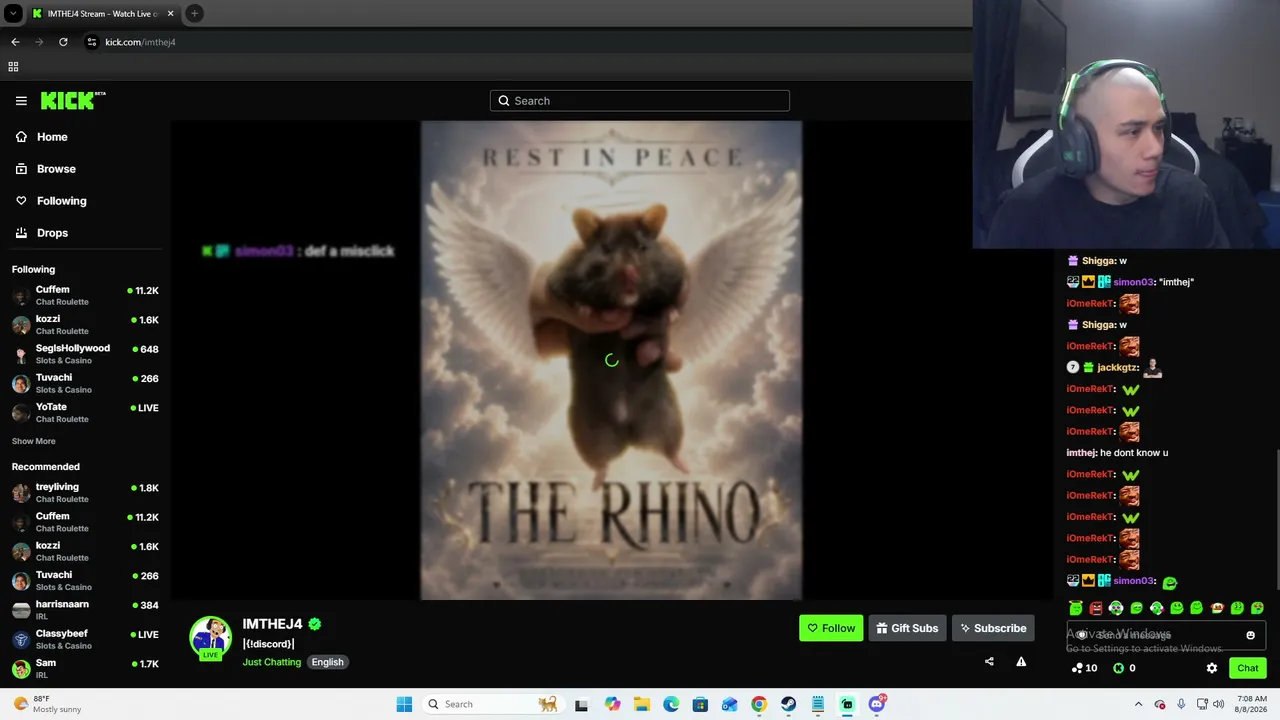Open the browser tab search dropdown
This screenshot has width=1280, height=720.
(13, 14)
